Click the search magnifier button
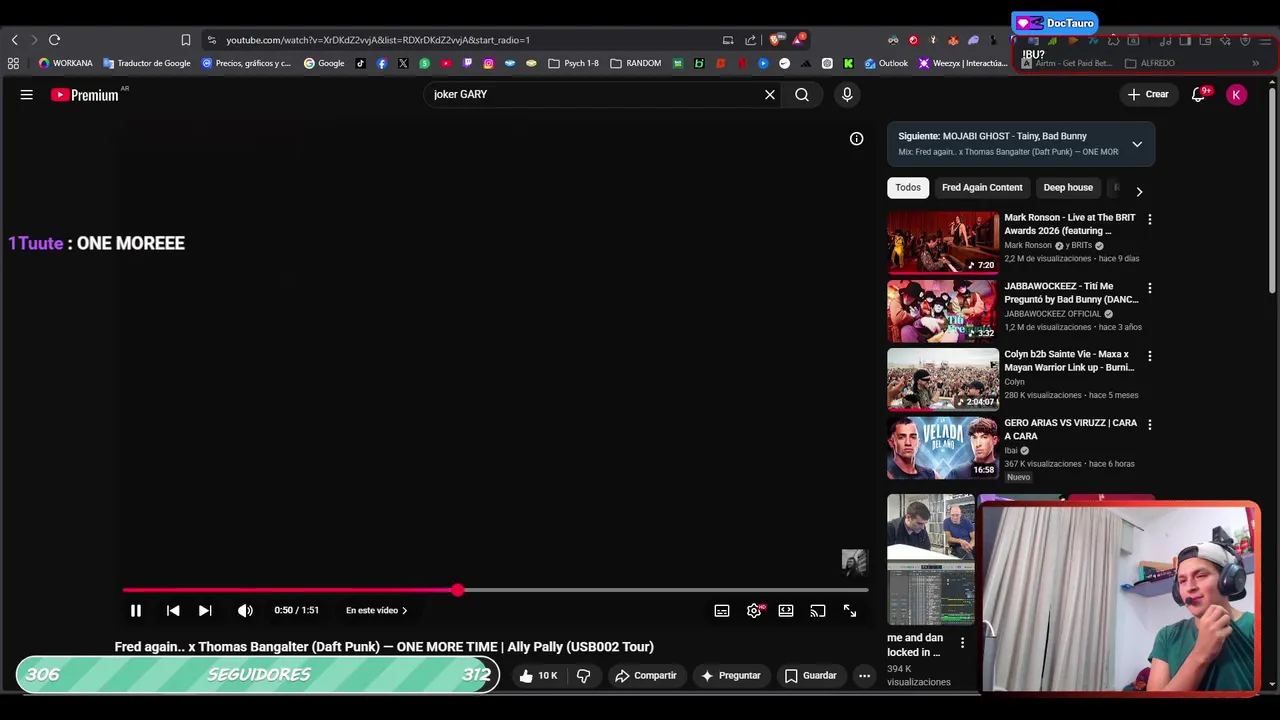This screenshot has width=1280, height=720. pos(802,94)
